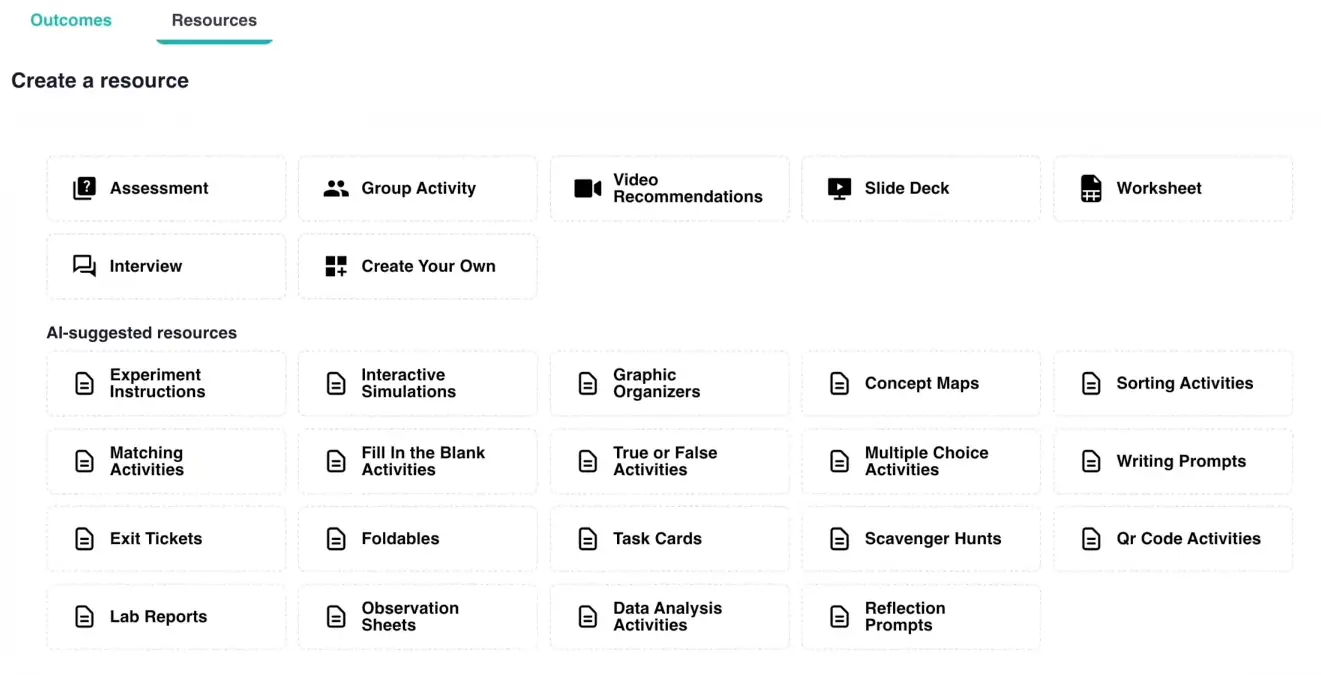
Task: Click the chat bubble icon on Interview
Action: [x=84, y=266]
